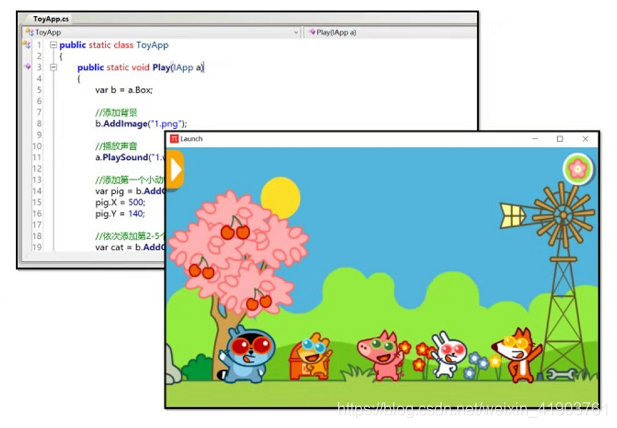Image resolution: width=617 pixels, height=428 pixels.
Task: Click the orange play arrow button
Action: coord(175,170)
